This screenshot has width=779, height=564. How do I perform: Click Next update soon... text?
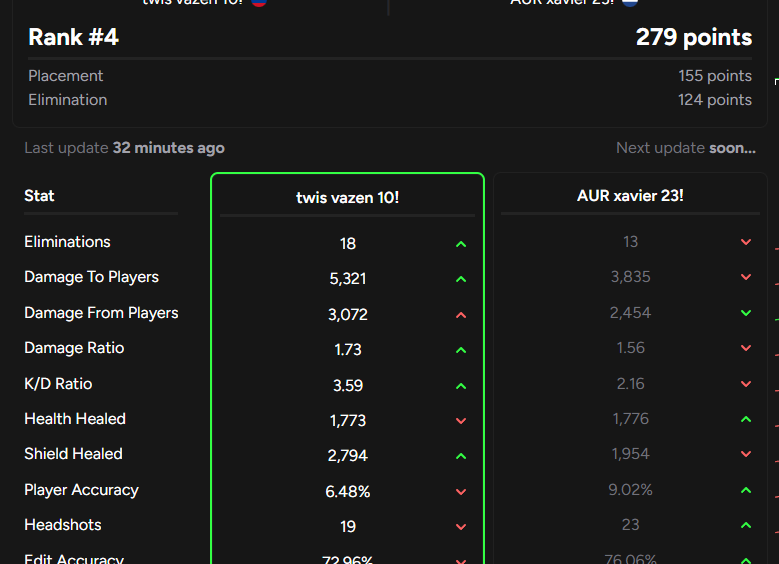686,148
